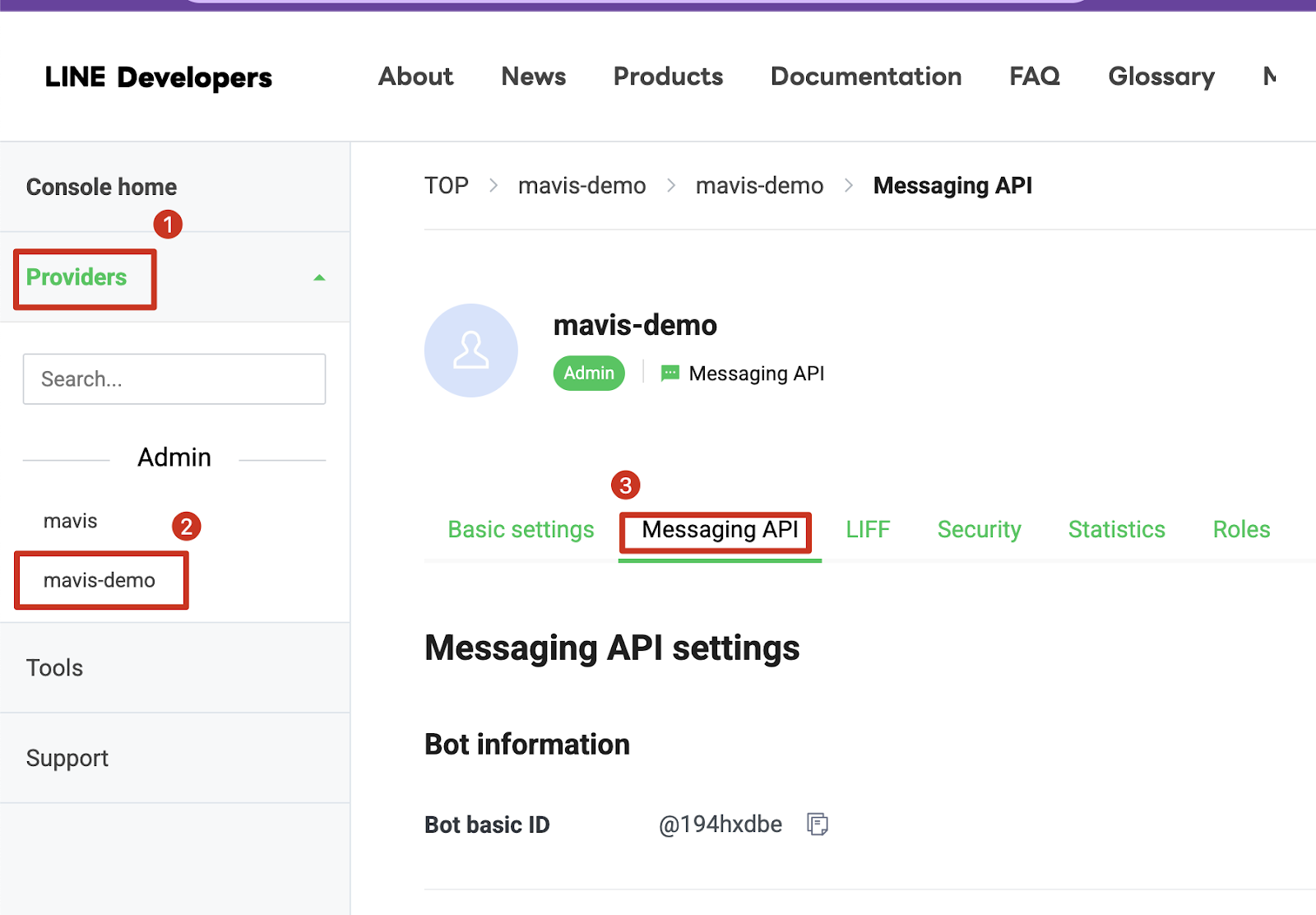The image size is (1316, 915).
Task: Focus the provider Search field
Action: click(x=174, y=379)
